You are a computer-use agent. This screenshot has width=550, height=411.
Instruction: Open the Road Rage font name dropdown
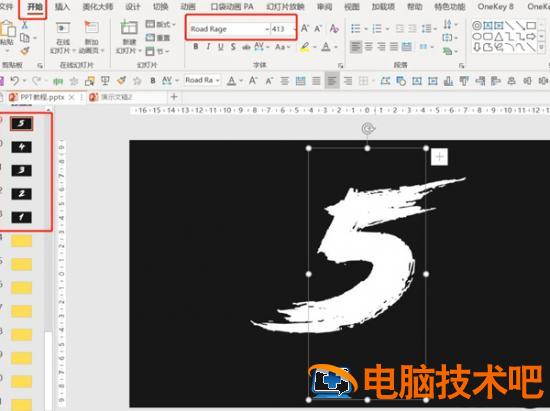pyautogui.click(x=268, y=29)
